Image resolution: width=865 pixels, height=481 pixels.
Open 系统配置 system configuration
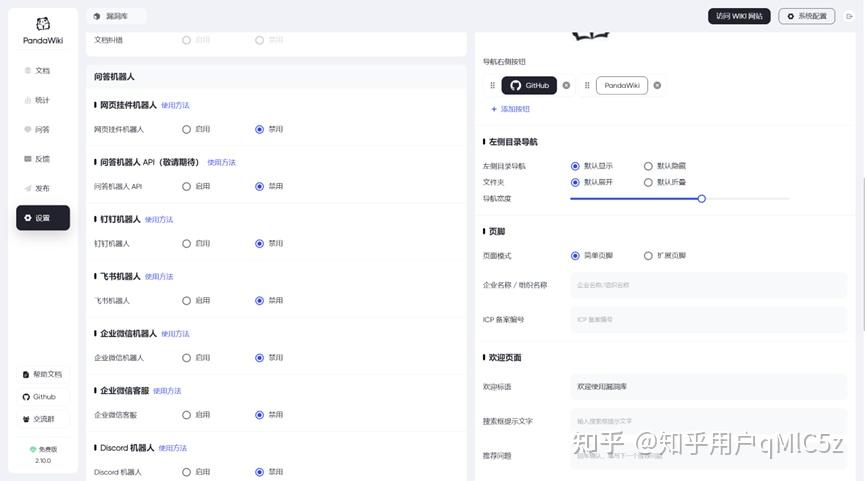[x=806, y=16]
